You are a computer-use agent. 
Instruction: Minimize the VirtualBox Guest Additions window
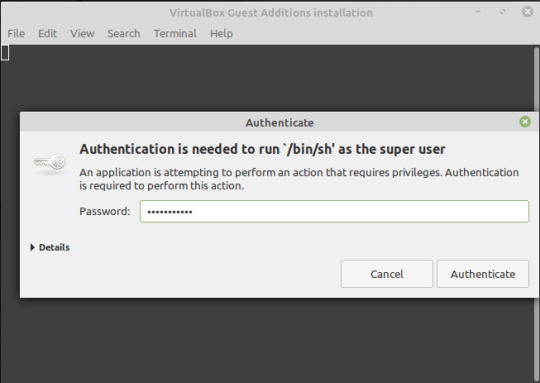point(478,12)
